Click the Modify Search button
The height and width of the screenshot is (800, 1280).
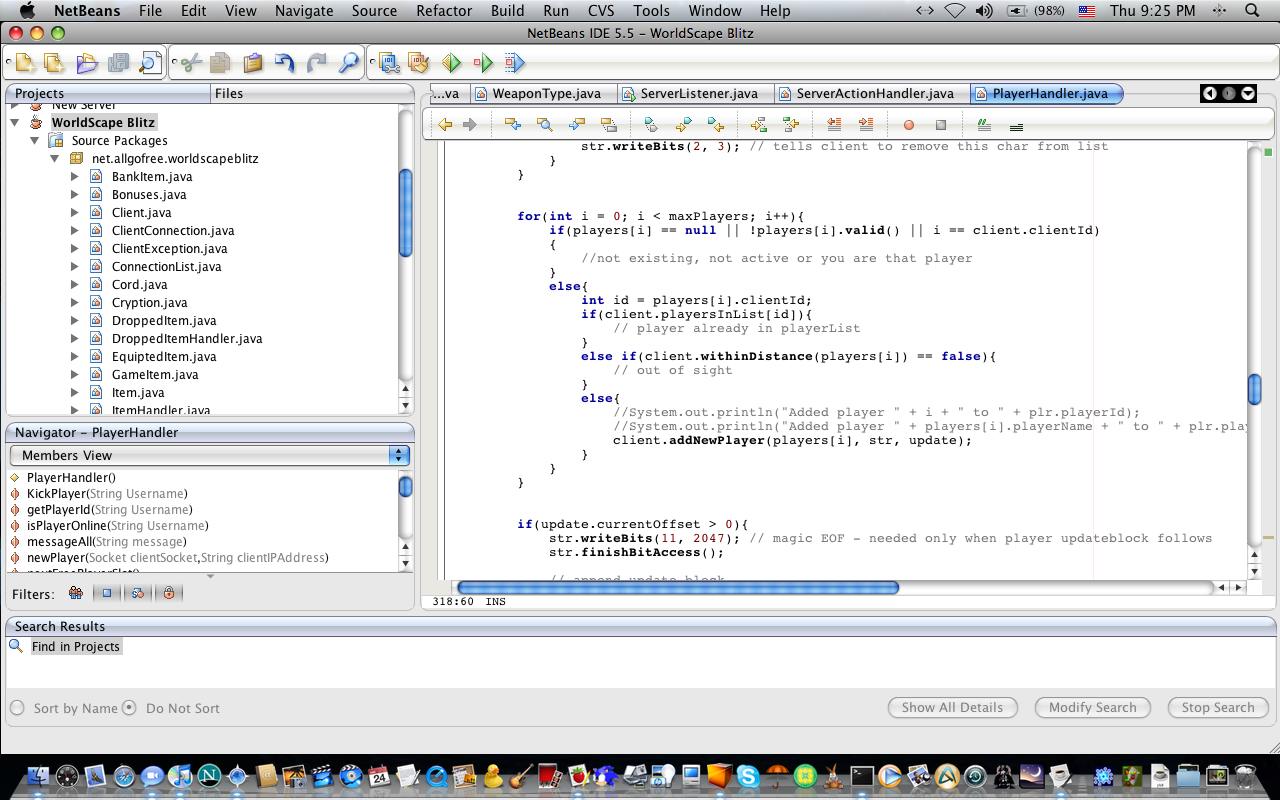coord(1092,707)
